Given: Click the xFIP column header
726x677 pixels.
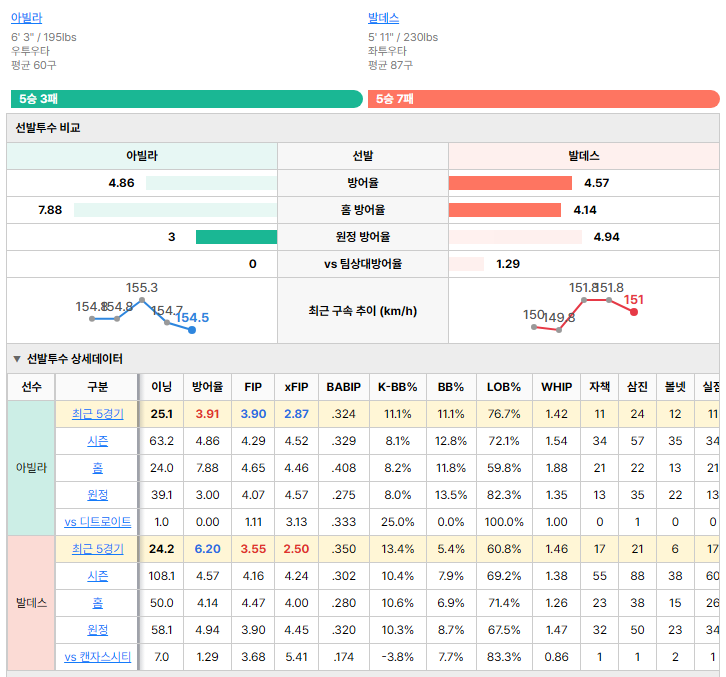Looking at the screenshot, I should point(296,387).
